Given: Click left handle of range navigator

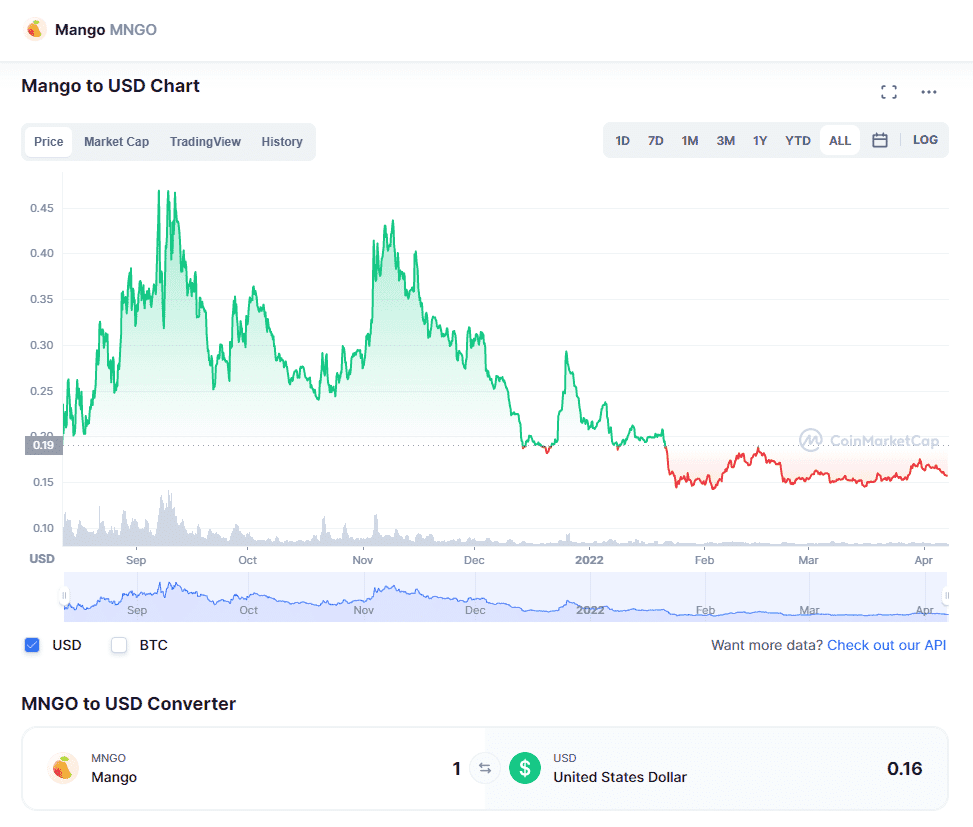Looking at the screenshot, I should 64,596.
